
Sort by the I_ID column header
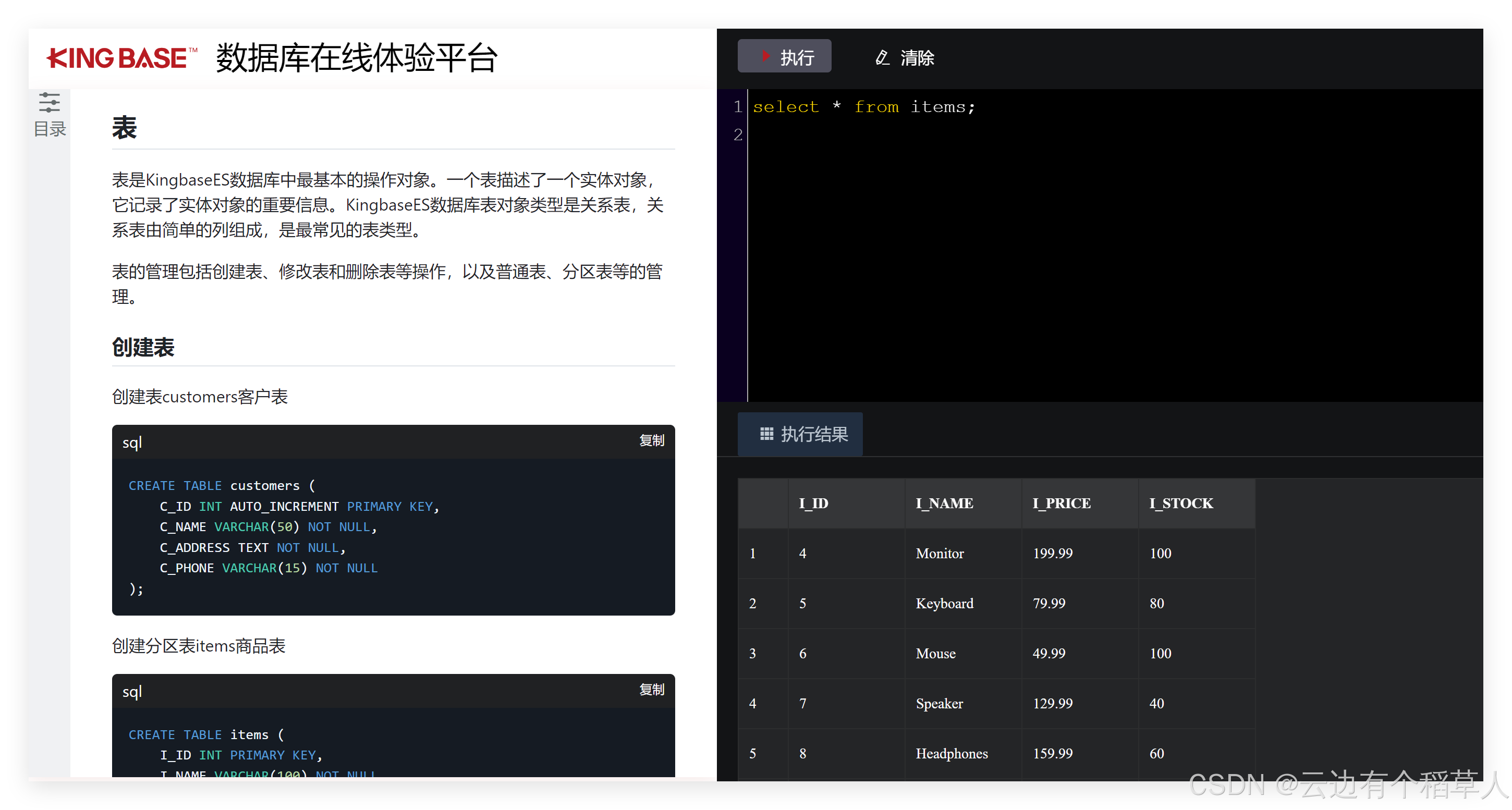point(813,503)
